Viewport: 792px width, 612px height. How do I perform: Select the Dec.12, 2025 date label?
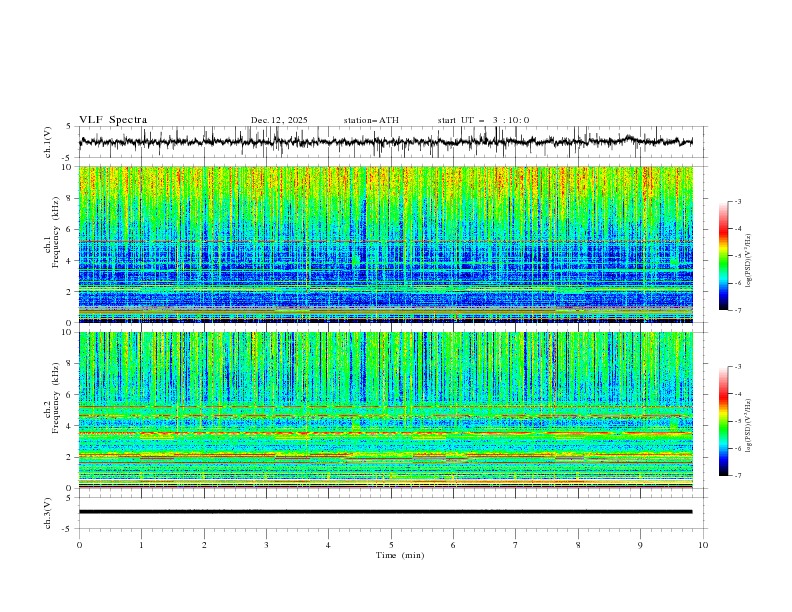pyautogui.click(x=279, y=120)
